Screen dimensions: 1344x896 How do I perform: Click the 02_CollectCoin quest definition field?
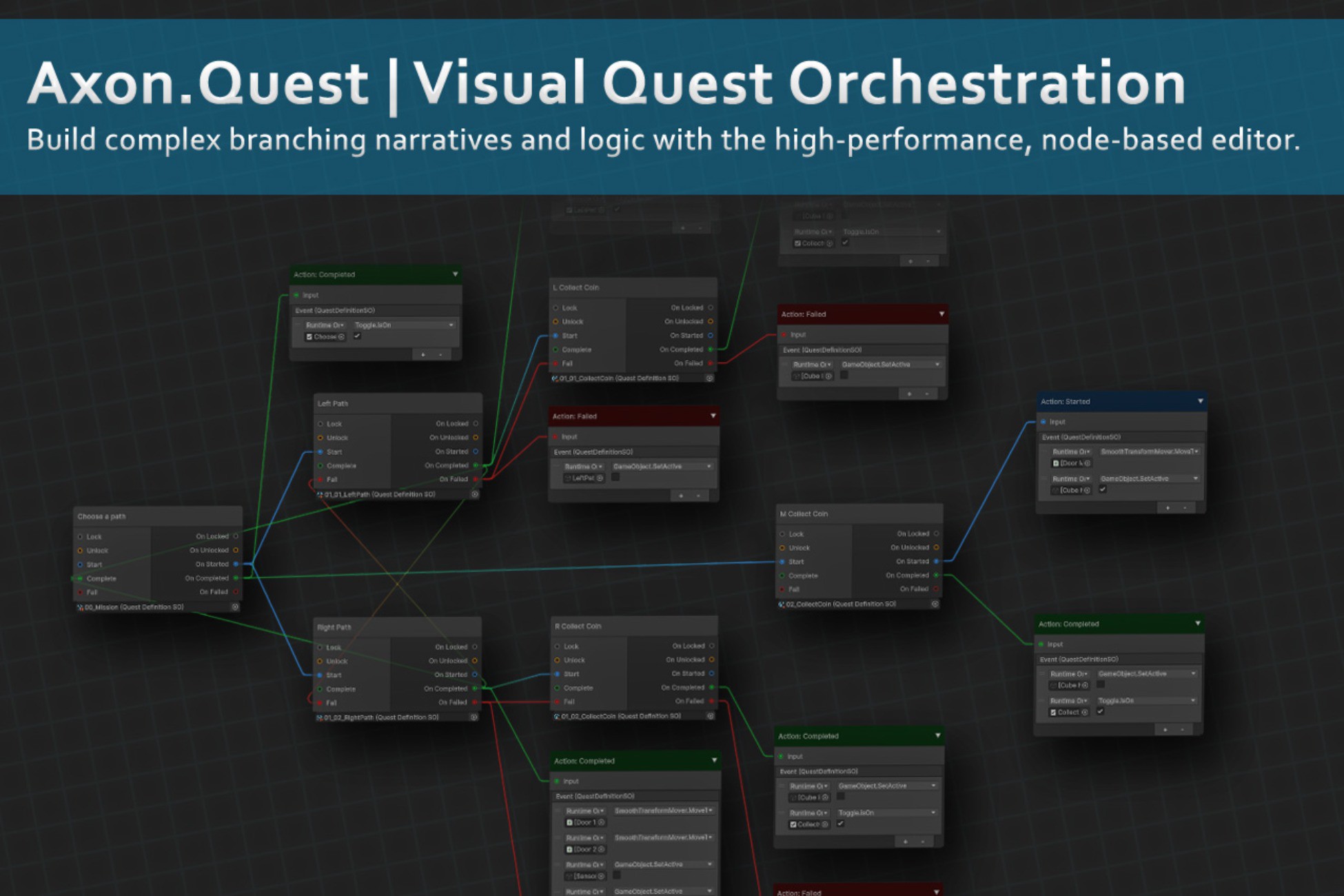[859, 604]
